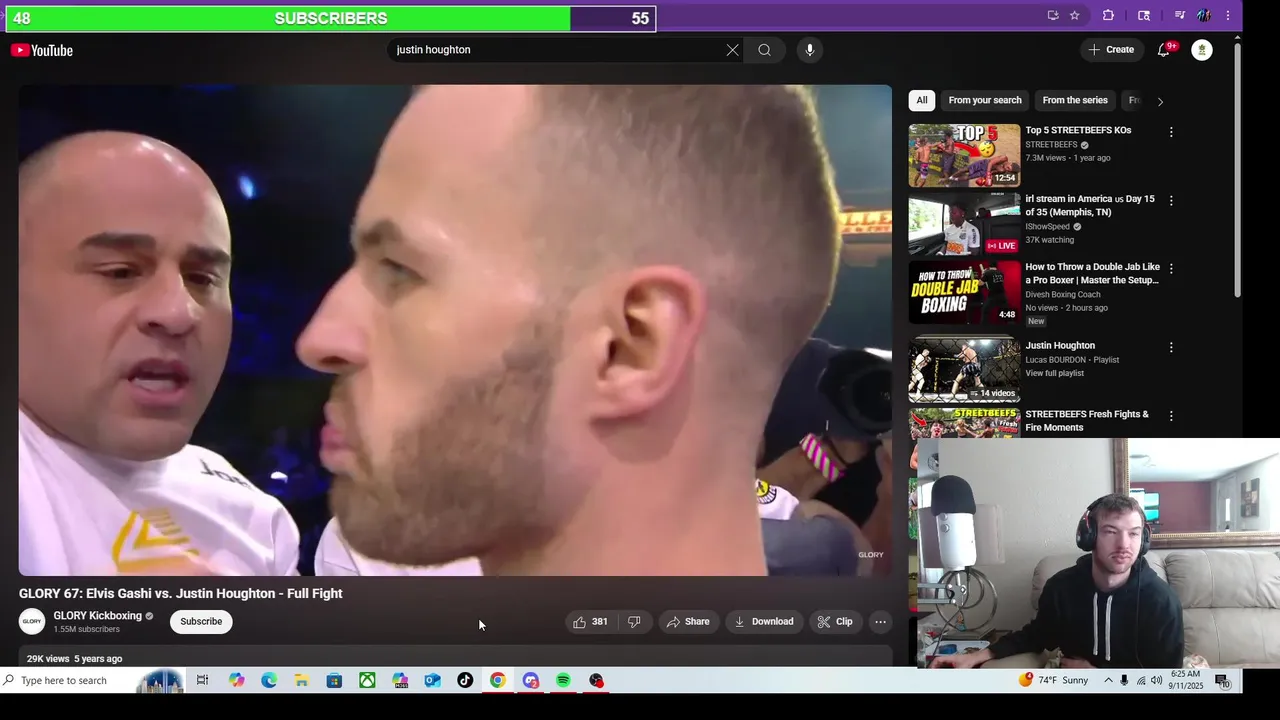Open the YouTube account avatar menu
The width and height of the screenshot is (1280, 720).
point(1202,50)
